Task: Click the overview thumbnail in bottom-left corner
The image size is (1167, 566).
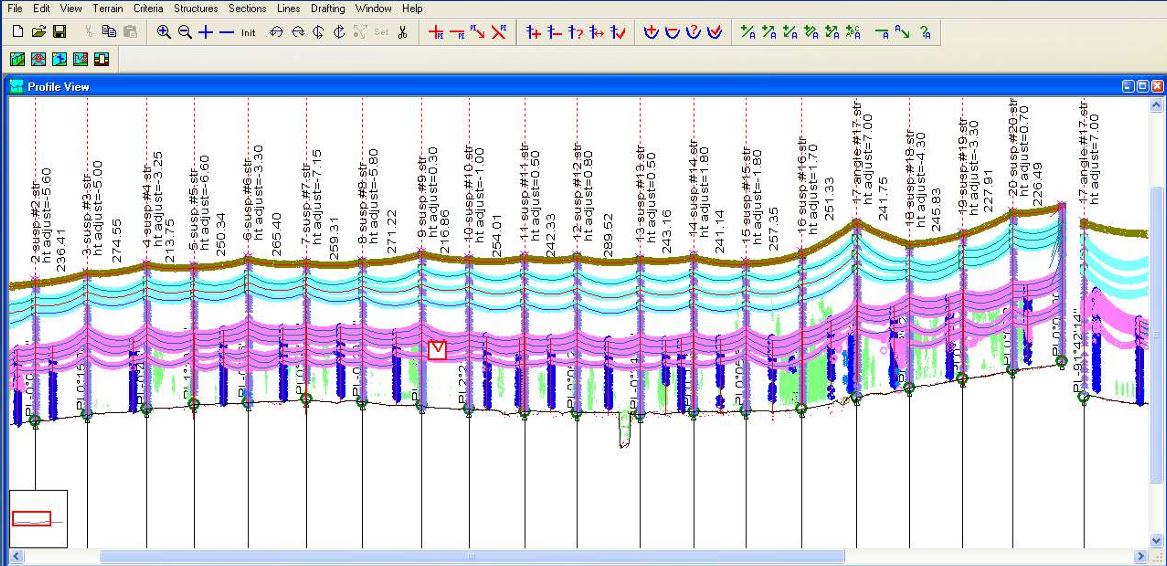Action: 38,518
